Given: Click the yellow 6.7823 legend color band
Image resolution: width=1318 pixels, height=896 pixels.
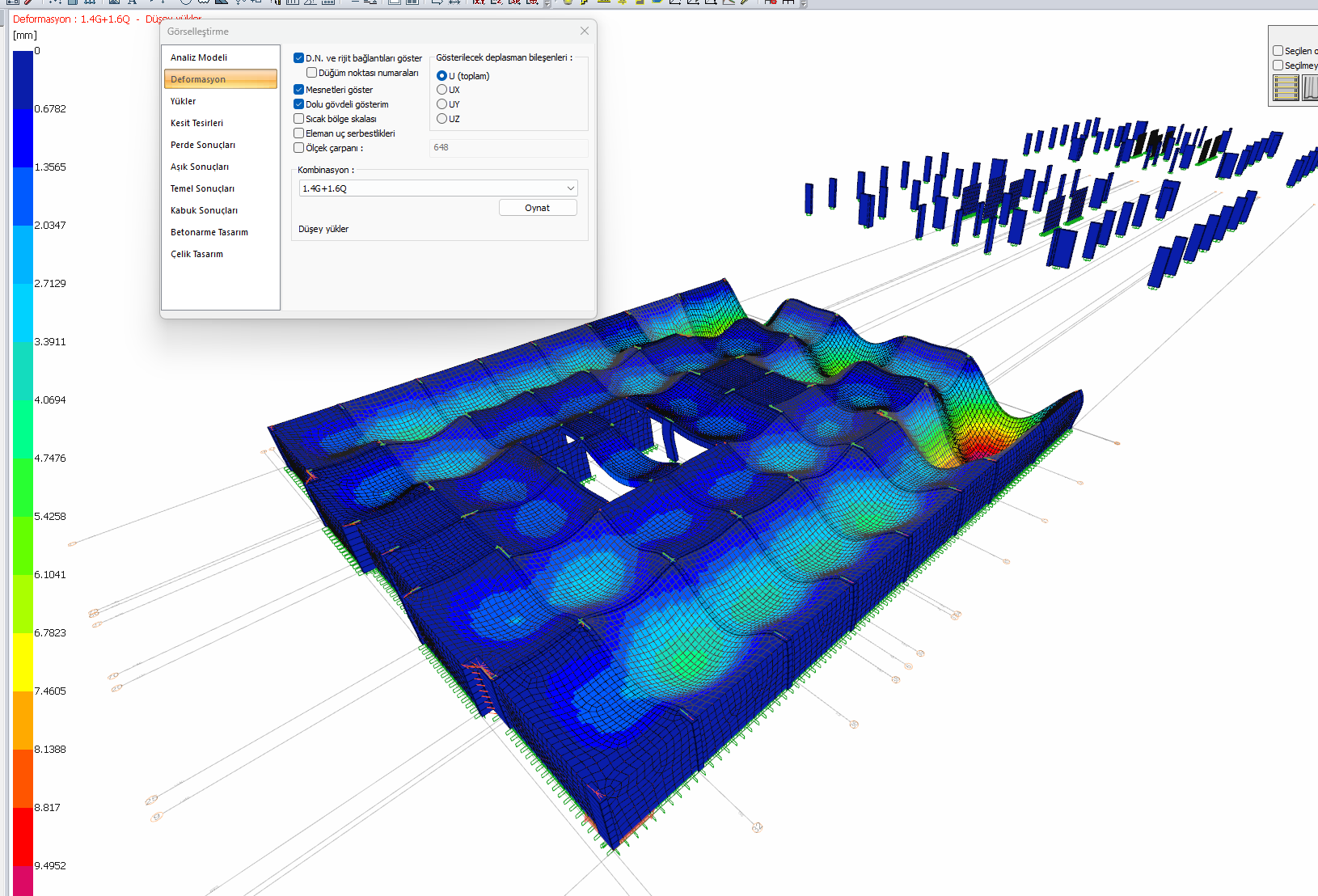Looking at the screenshot, I should (23, 661).
